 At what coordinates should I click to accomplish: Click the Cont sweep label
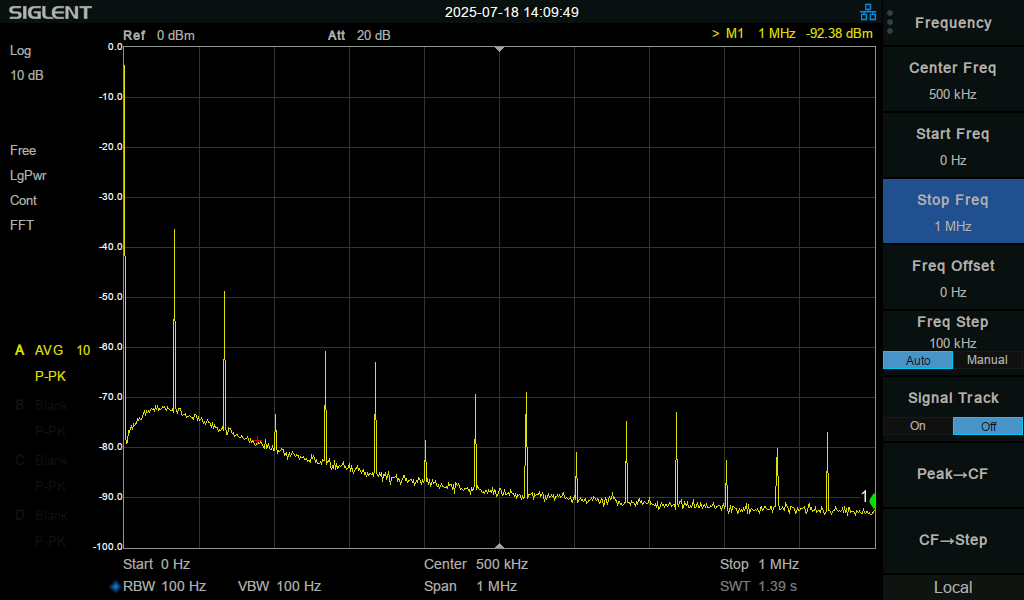tap(24, 200)
